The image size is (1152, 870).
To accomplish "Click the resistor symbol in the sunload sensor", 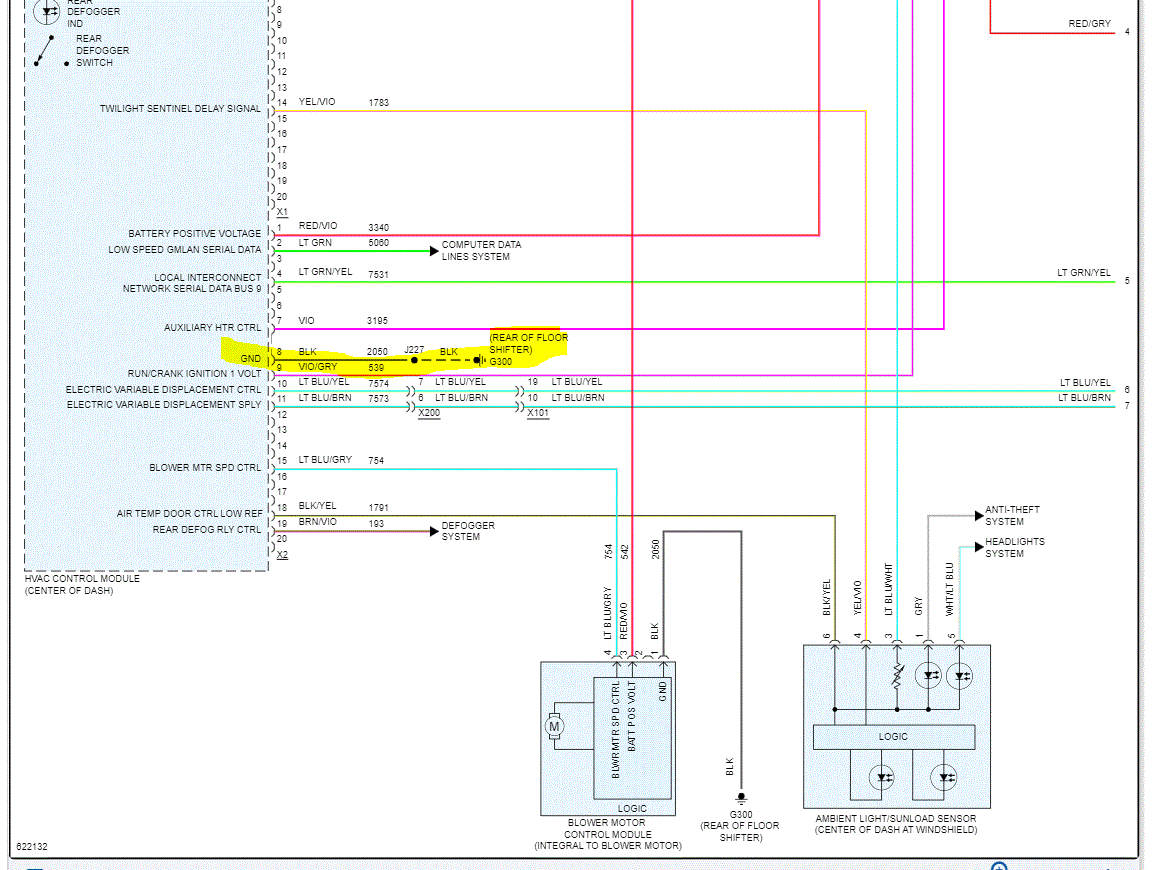I will click(897, 676).
